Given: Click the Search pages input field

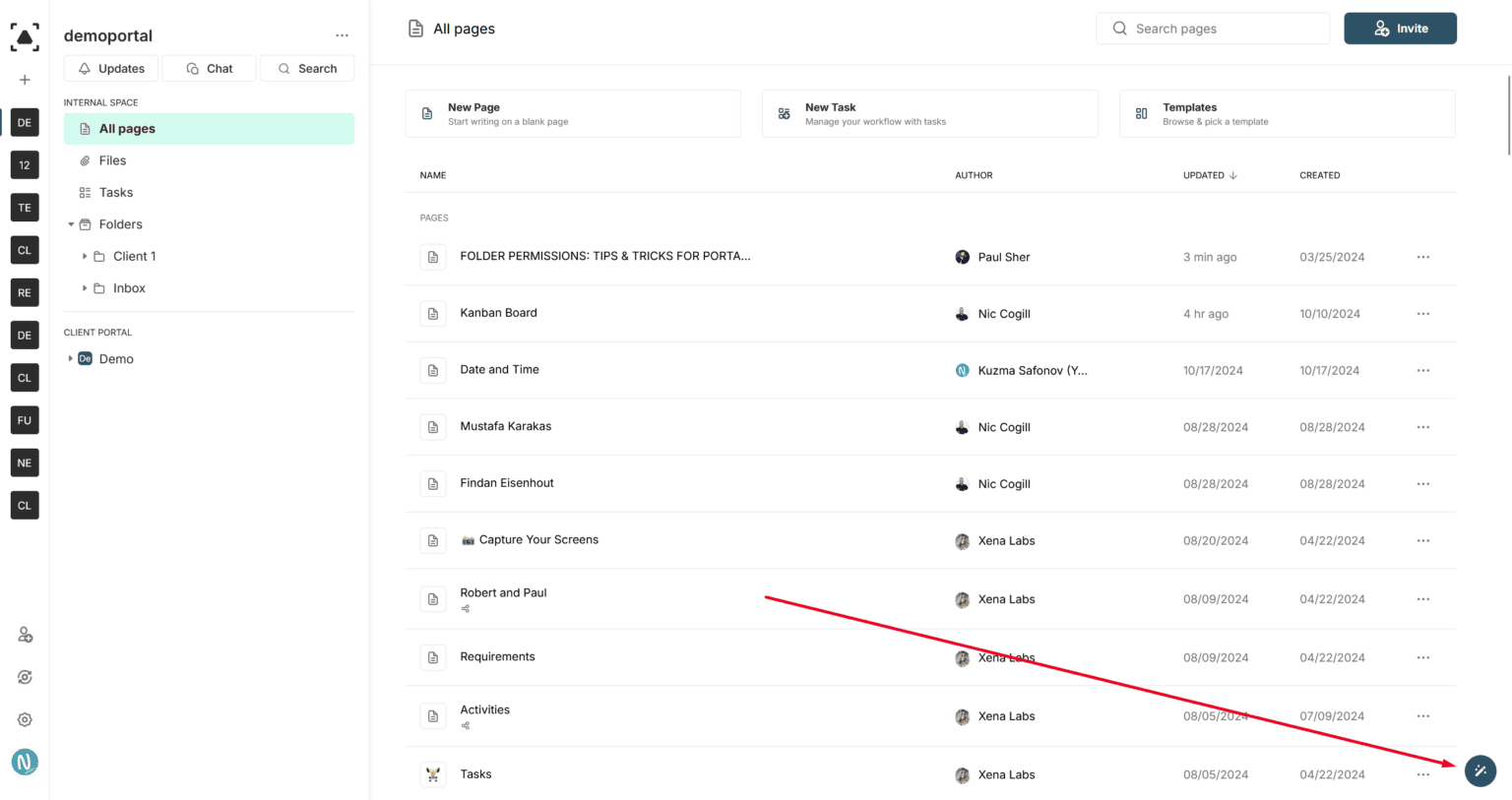Looking at the screenshot, I should click(1212, 28).
